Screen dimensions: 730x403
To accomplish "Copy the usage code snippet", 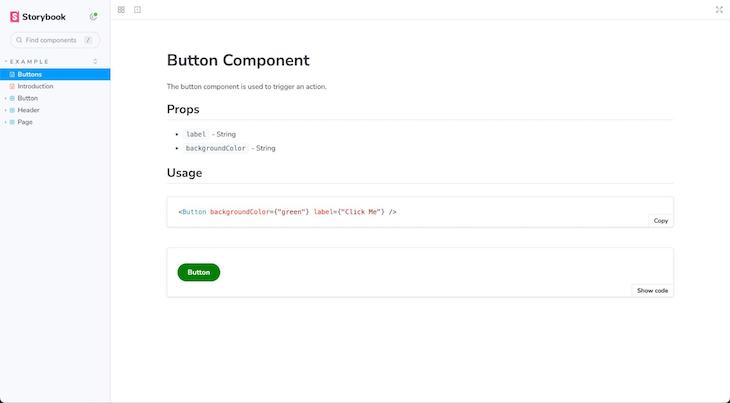I will [660, 220].
